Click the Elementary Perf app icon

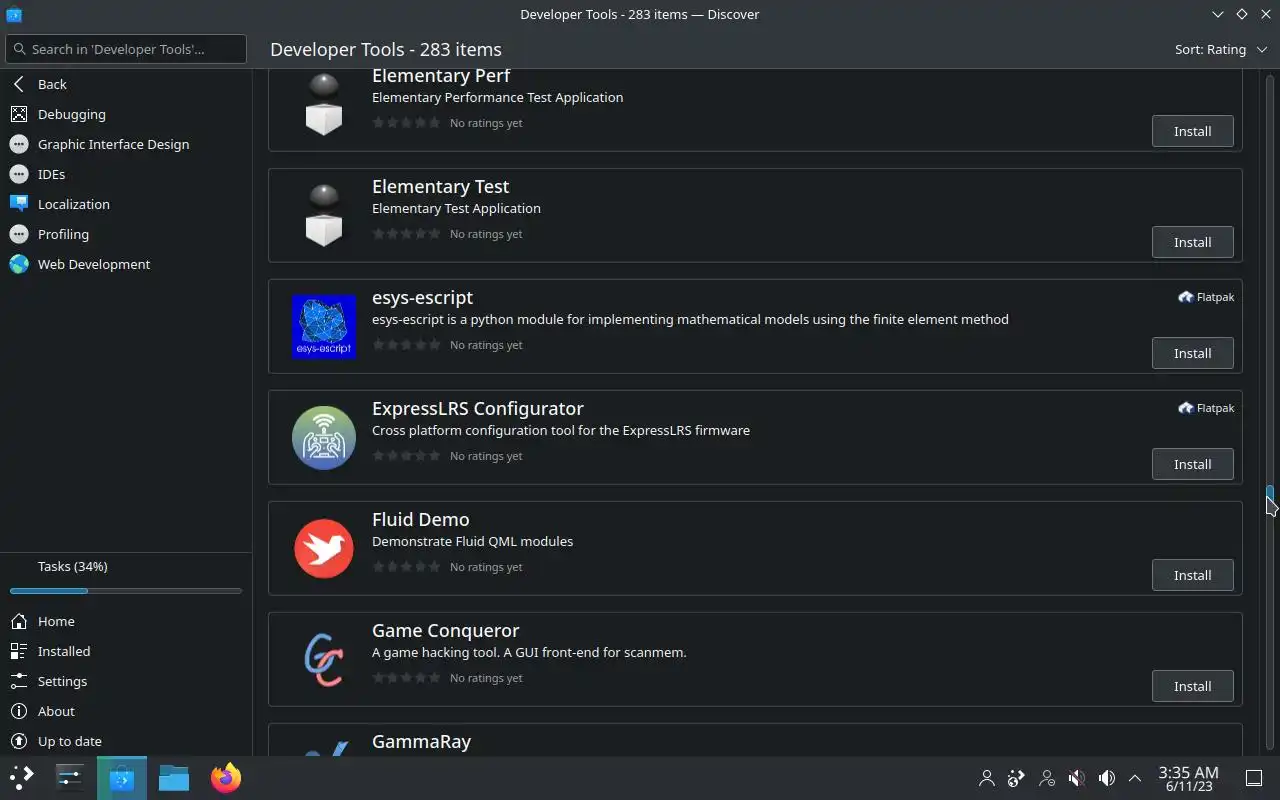324,103
